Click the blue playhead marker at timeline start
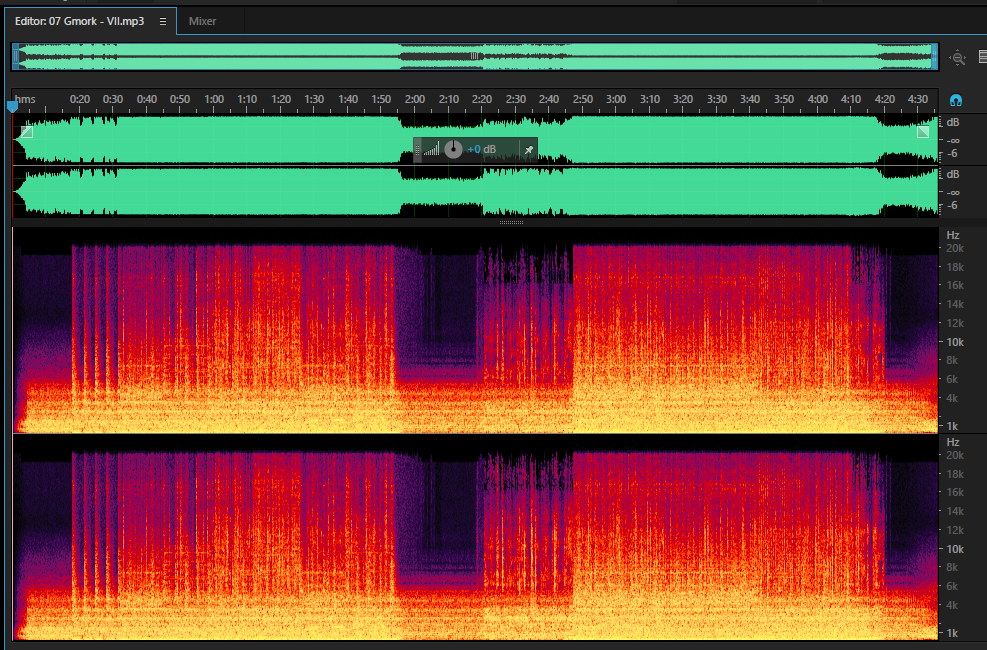This screenshot has width=987, height=650. click(13, 107)
